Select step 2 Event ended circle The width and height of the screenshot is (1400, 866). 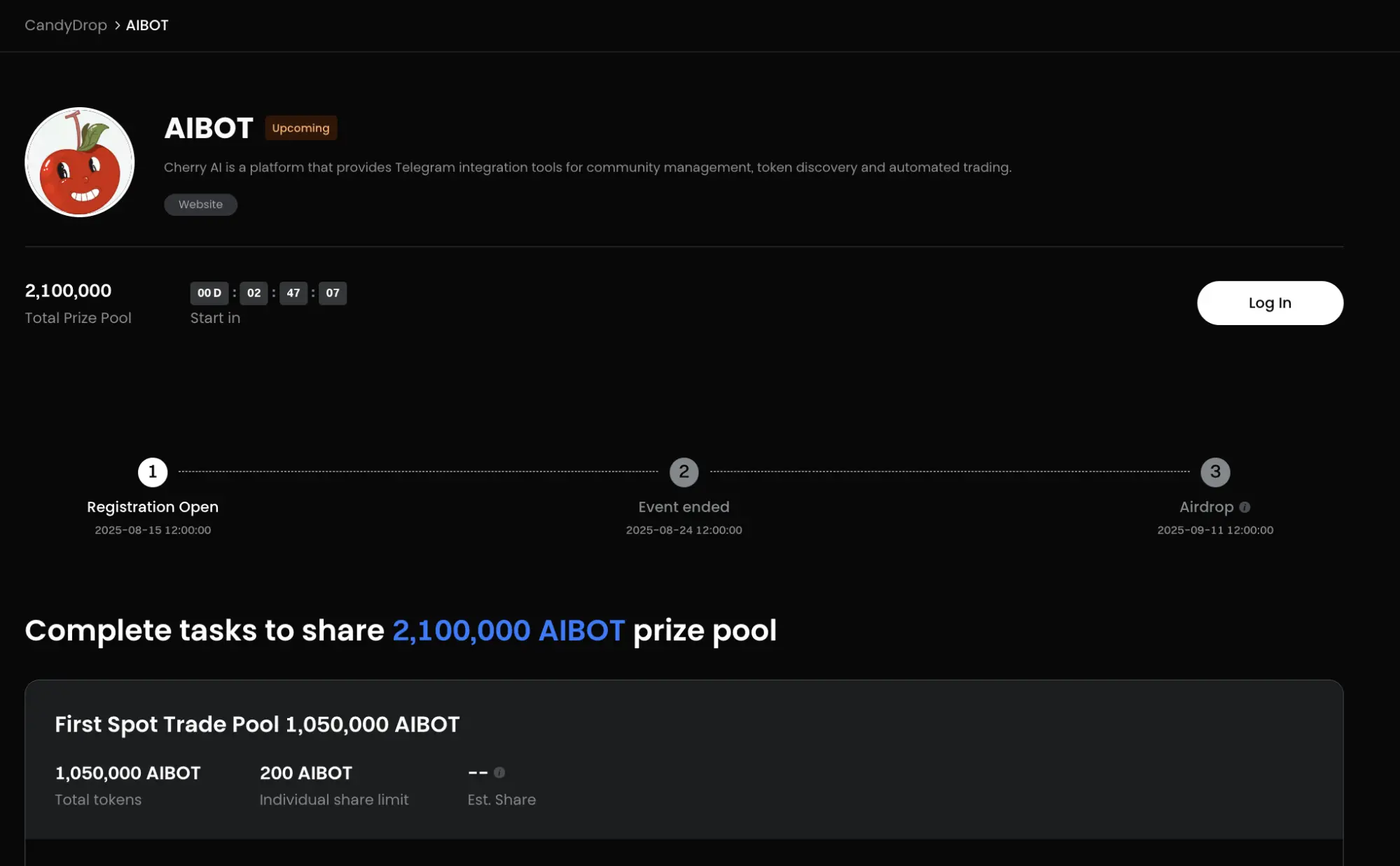point(684,472)
